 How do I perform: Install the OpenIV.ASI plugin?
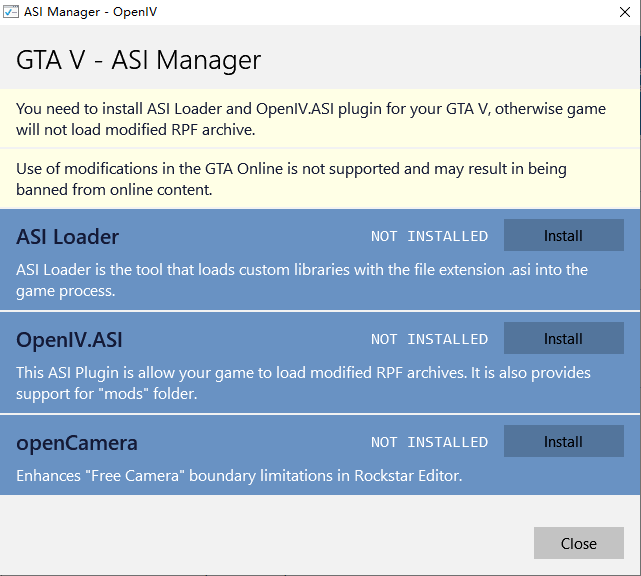click(x=563, y=339)
